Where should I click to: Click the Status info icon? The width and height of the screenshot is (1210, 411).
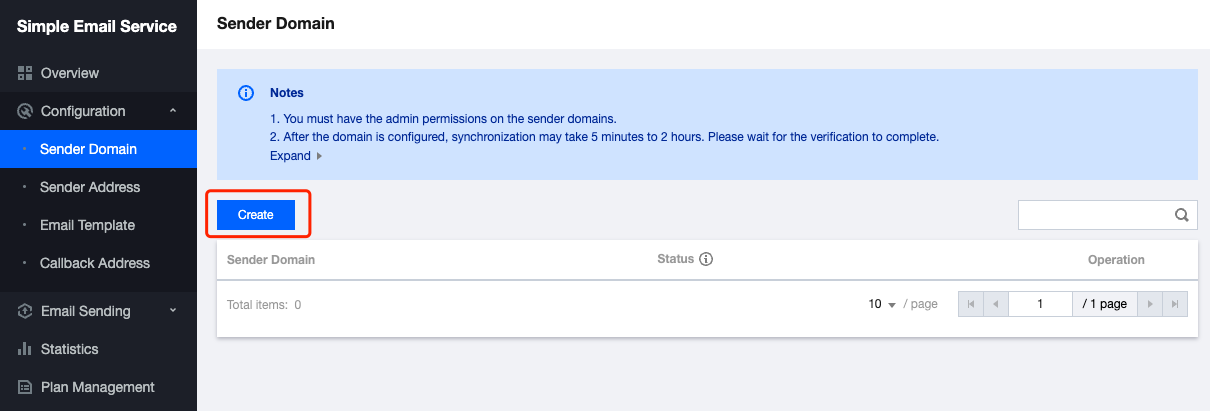(x=706, y=260)
